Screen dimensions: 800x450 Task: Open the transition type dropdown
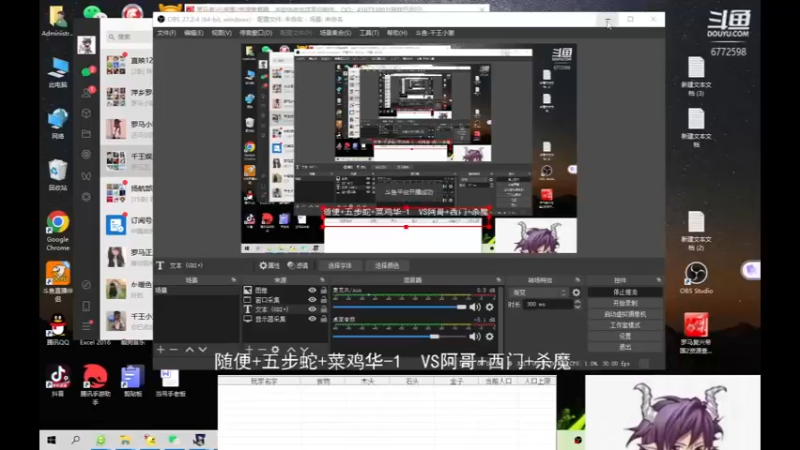tap(538, 293)
